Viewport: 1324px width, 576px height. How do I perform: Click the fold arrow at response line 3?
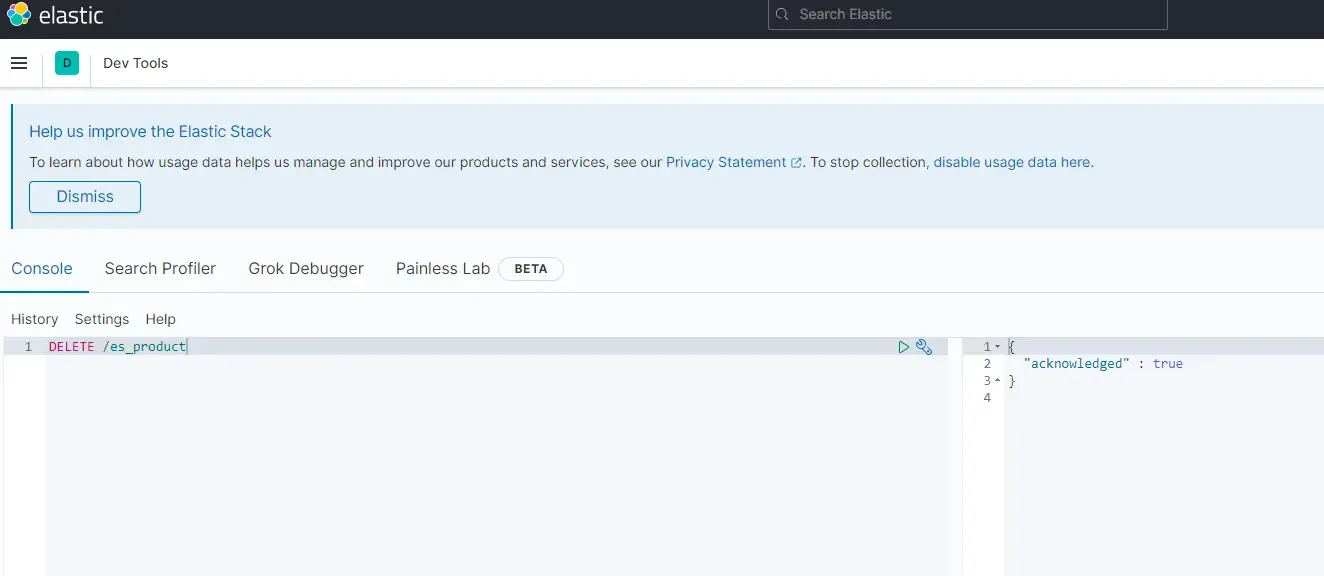[x=997, y=380]
